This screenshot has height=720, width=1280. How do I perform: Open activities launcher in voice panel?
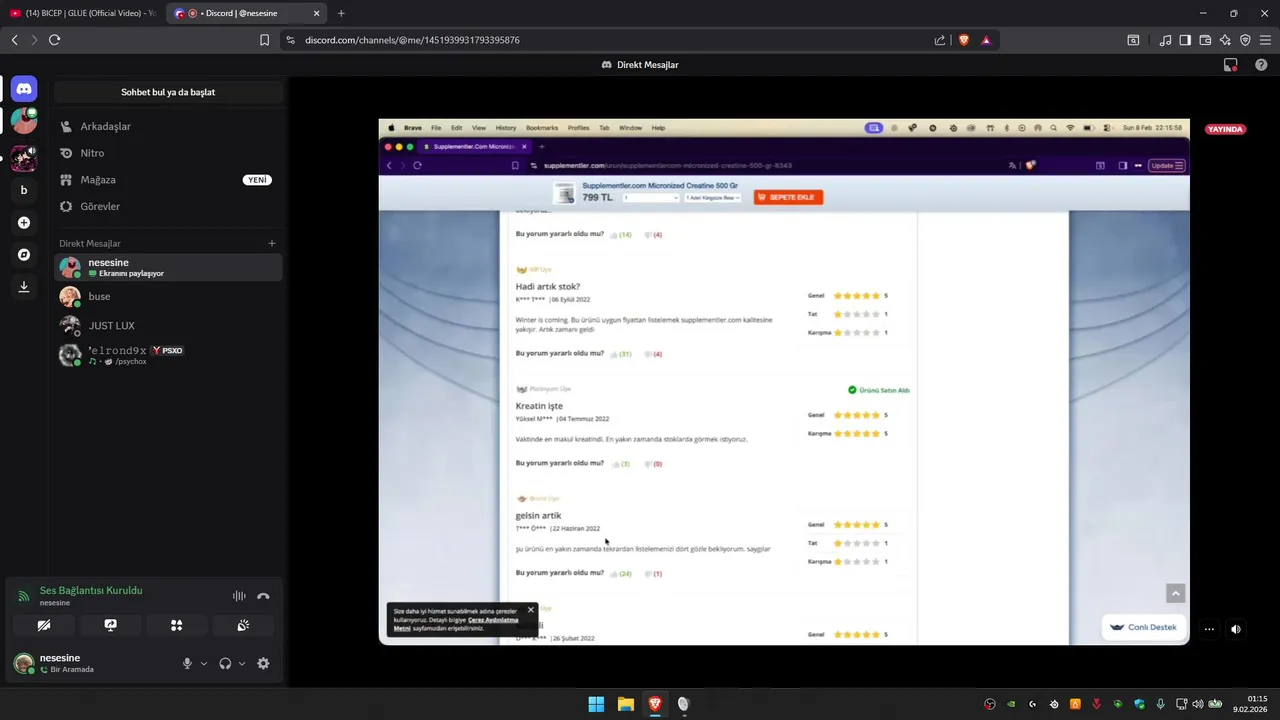tap(176, 625)
